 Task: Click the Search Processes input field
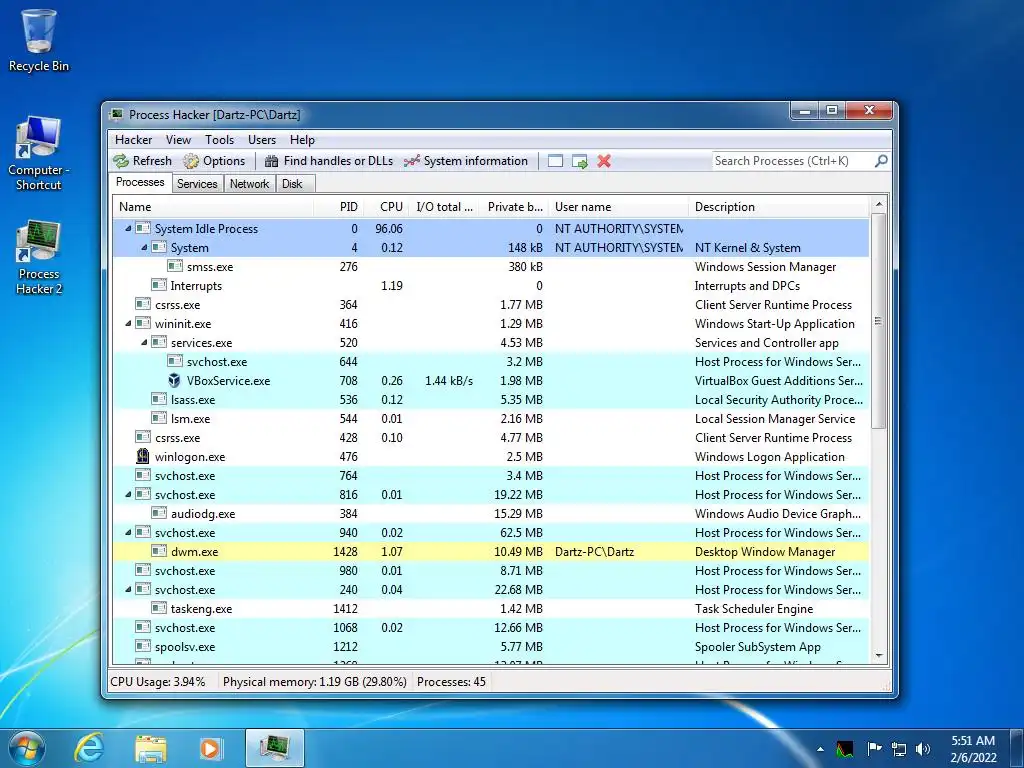[793, 161]
